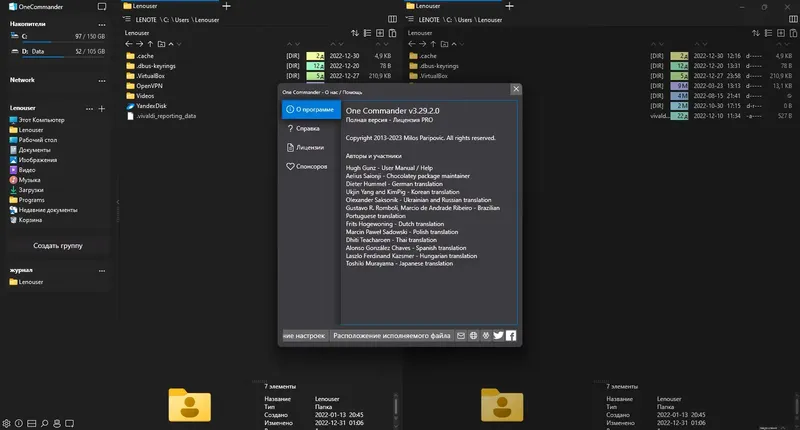Open Загрузки in favorites
Image resolution: width=800 pixels, height=430 pixels.
click(x=27, y=190)
